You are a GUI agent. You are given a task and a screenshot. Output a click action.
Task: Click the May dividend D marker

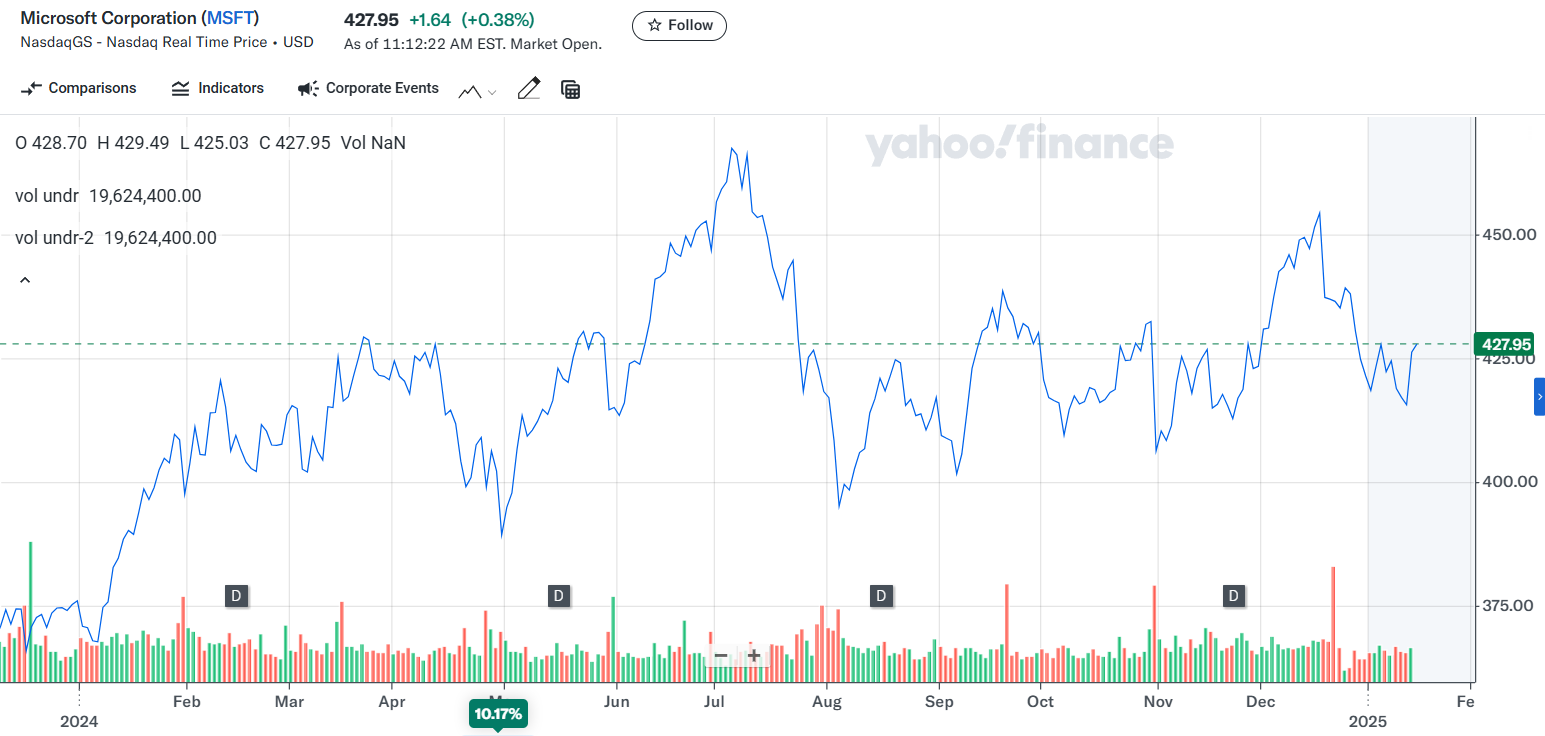coord(559,596)
